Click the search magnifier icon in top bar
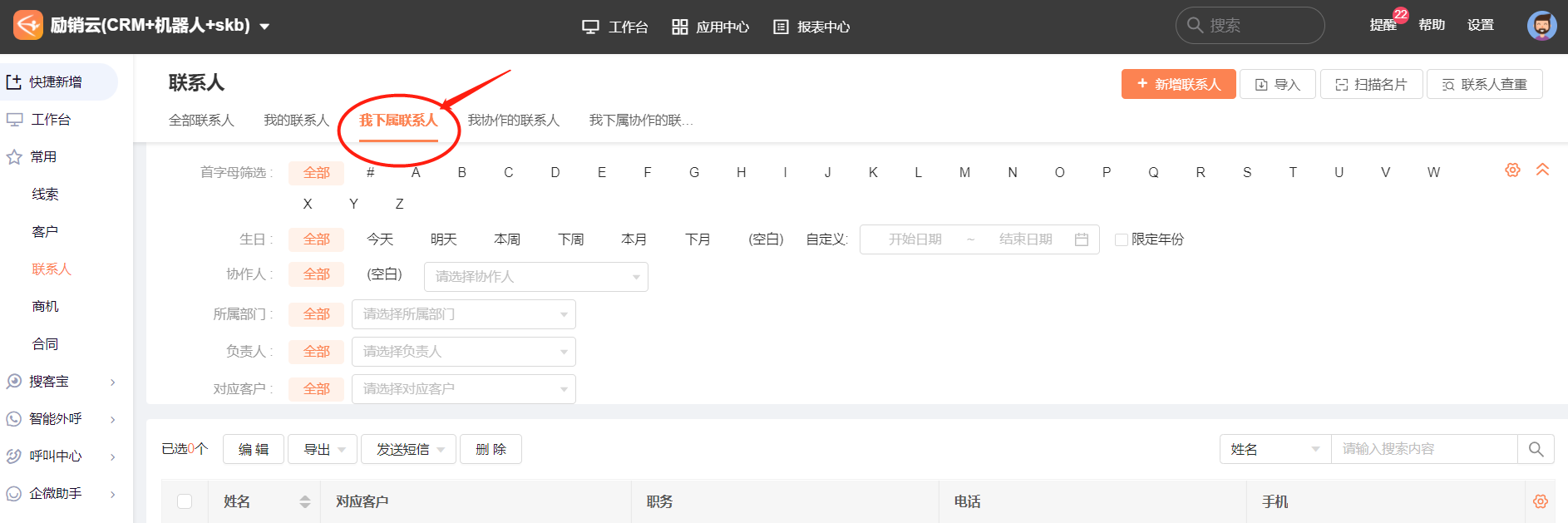This screenshot has width=1568, height=523. coord(1195,25)
